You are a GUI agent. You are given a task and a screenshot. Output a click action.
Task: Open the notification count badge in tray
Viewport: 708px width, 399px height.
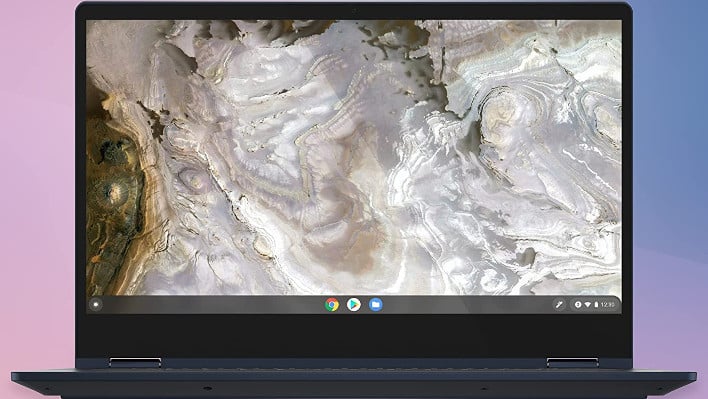click(x=578, y=305)
